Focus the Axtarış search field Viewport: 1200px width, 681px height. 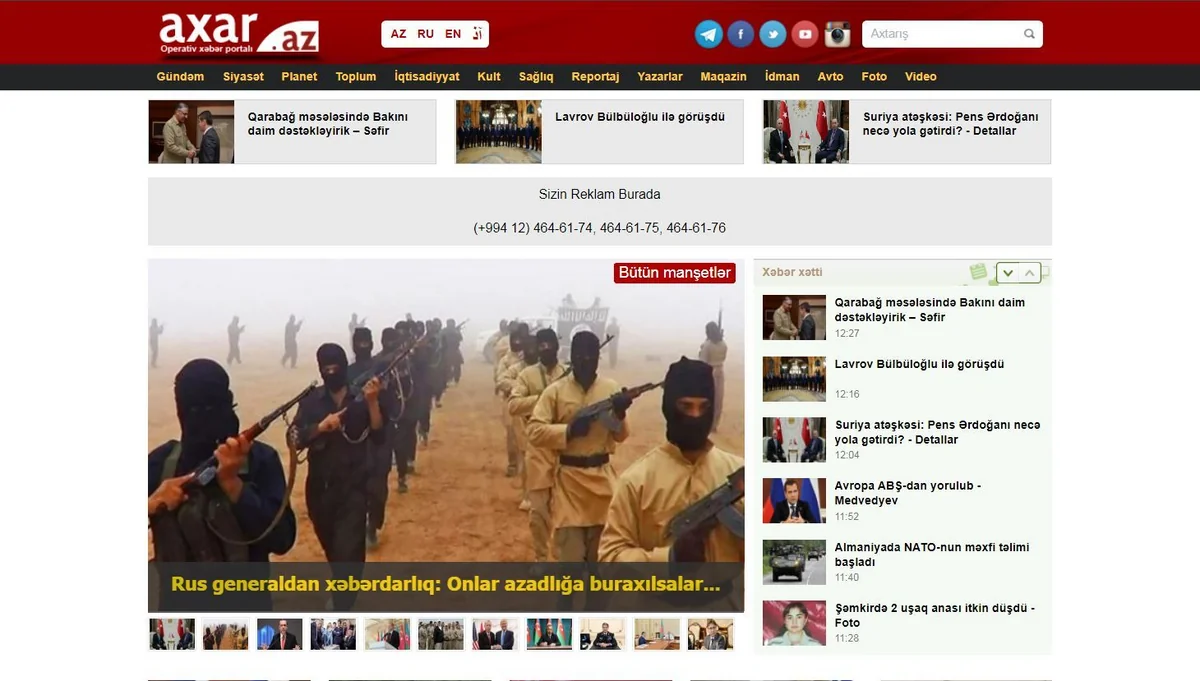(943, 34)
